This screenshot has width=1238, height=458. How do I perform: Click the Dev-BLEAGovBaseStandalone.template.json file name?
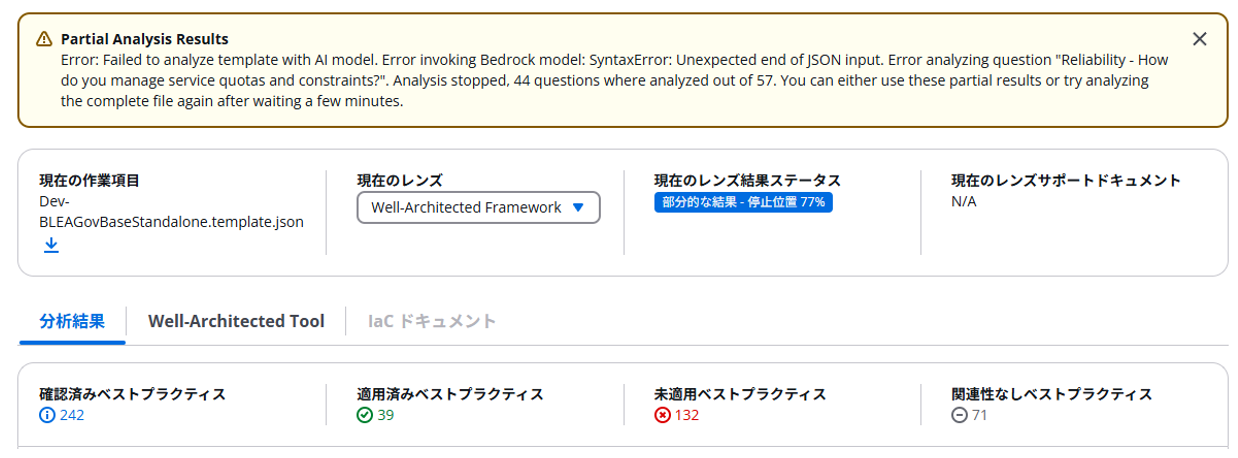pyautogui.click(x=171, y=211)
